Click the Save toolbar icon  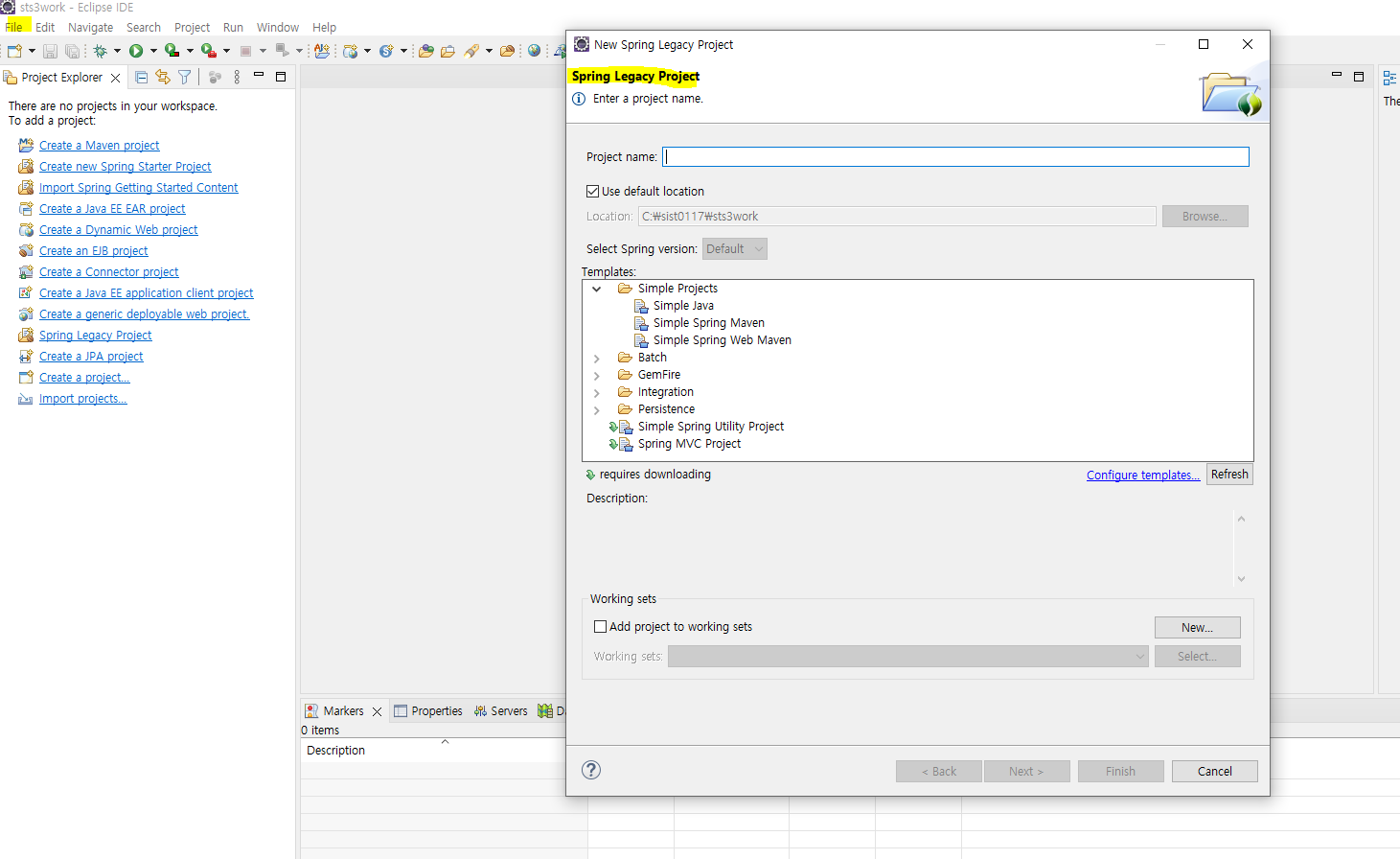50,51
